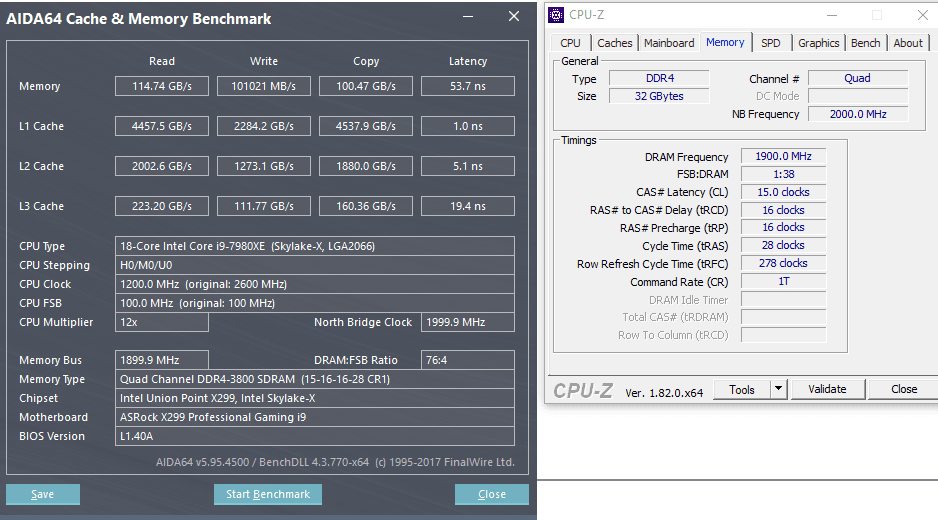Minimize the CPU-Z window

pos(832,15)
